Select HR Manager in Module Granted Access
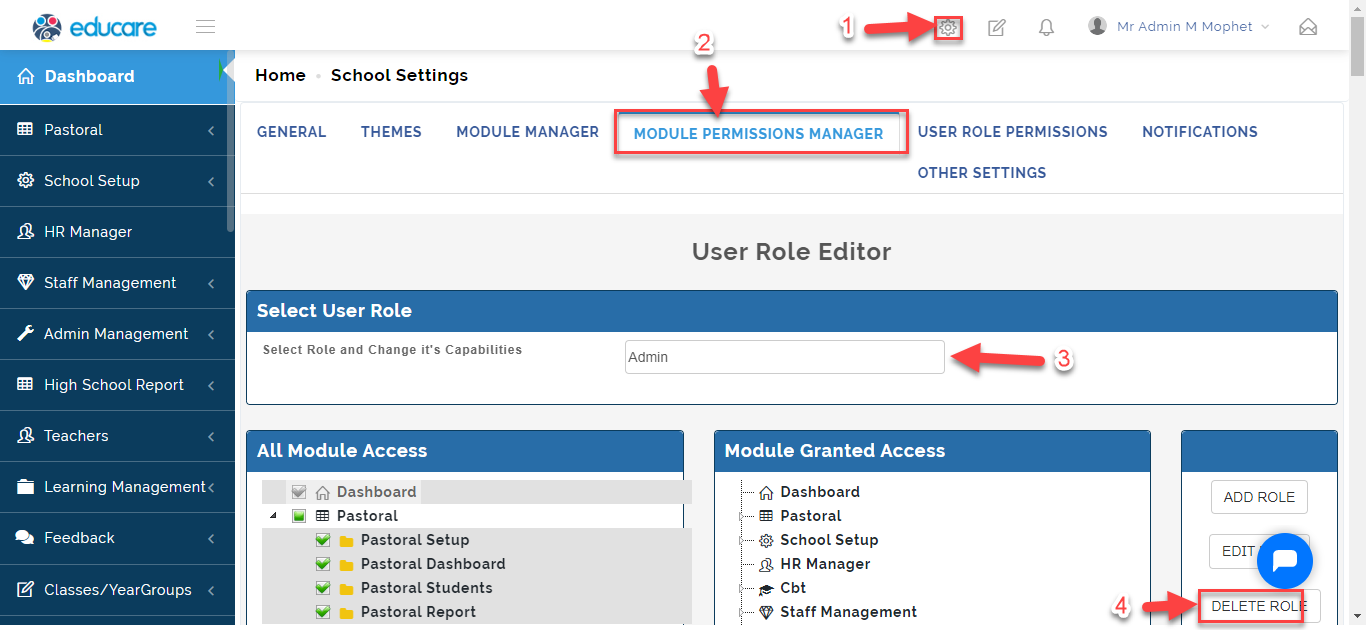Image resolution: width=1366 pixels, height=630 pixels. click(825, 564)
